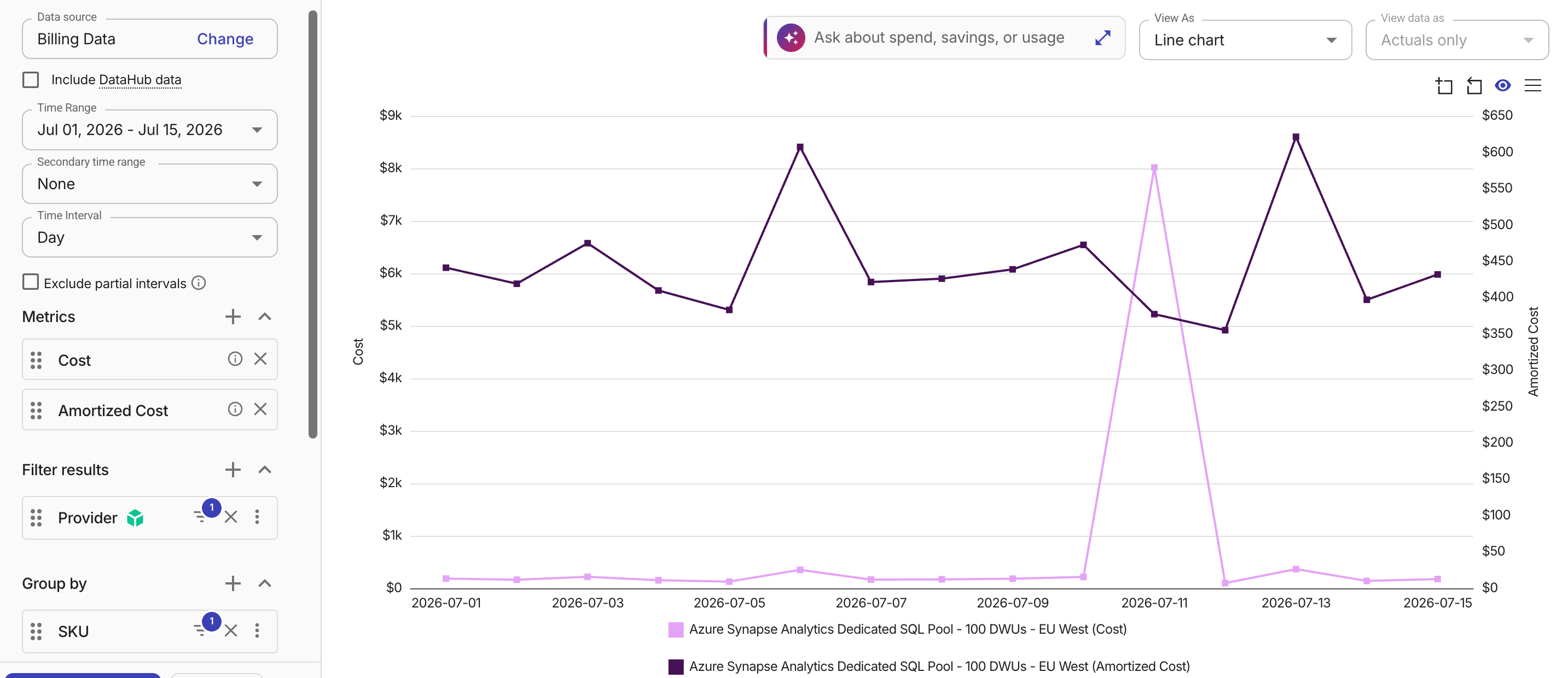1568x678 pixels.
Task: Click the Cost spike point on 2026-07-11
Action: click(x=1154, y=168)
